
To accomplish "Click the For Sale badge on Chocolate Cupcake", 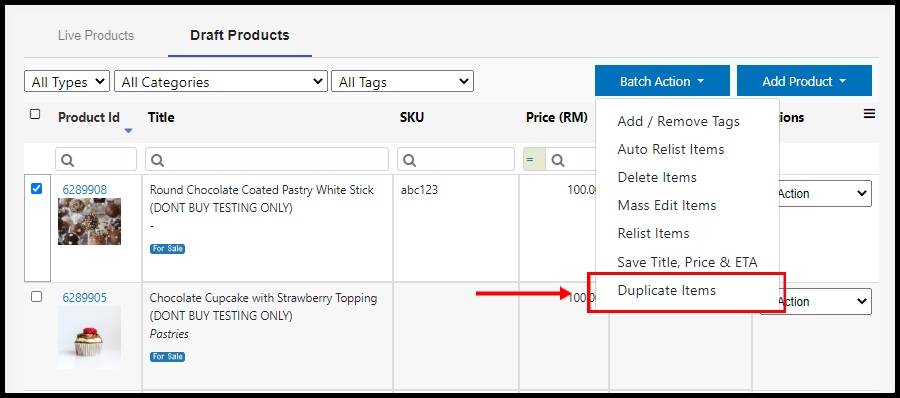I will click(x=167, y=357).
